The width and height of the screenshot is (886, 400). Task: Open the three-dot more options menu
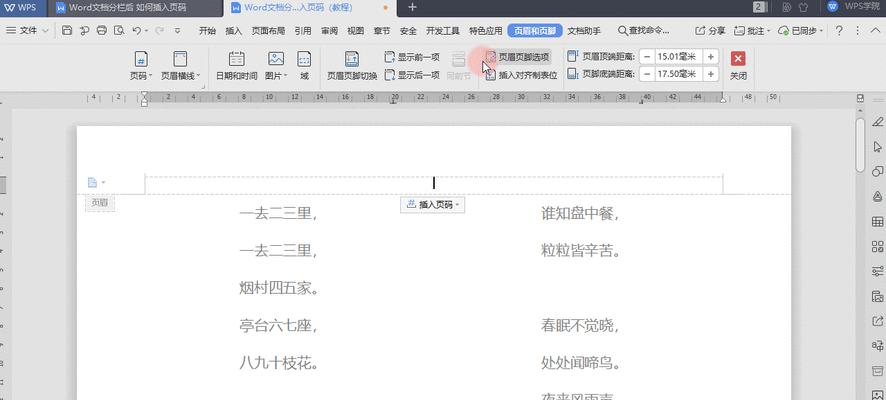[857, 31]
